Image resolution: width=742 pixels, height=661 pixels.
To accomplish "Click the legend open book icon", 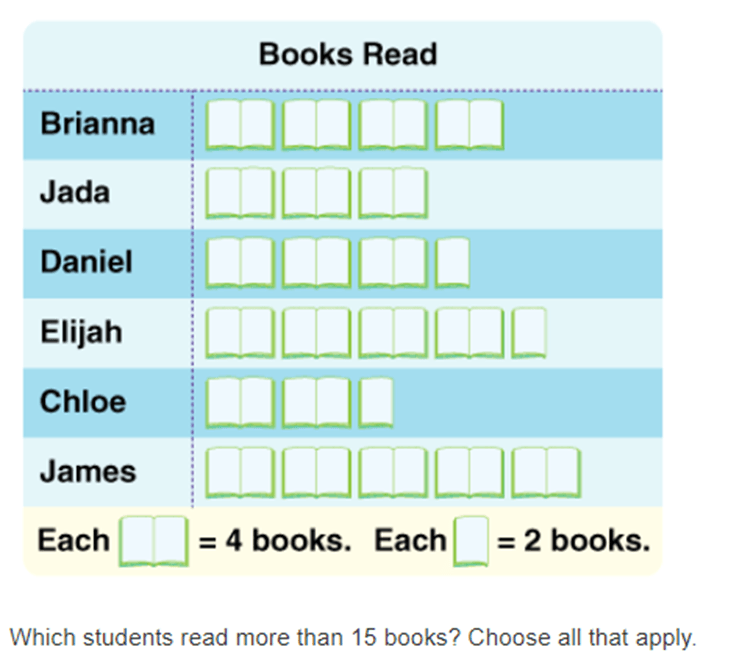I will 154,541.
